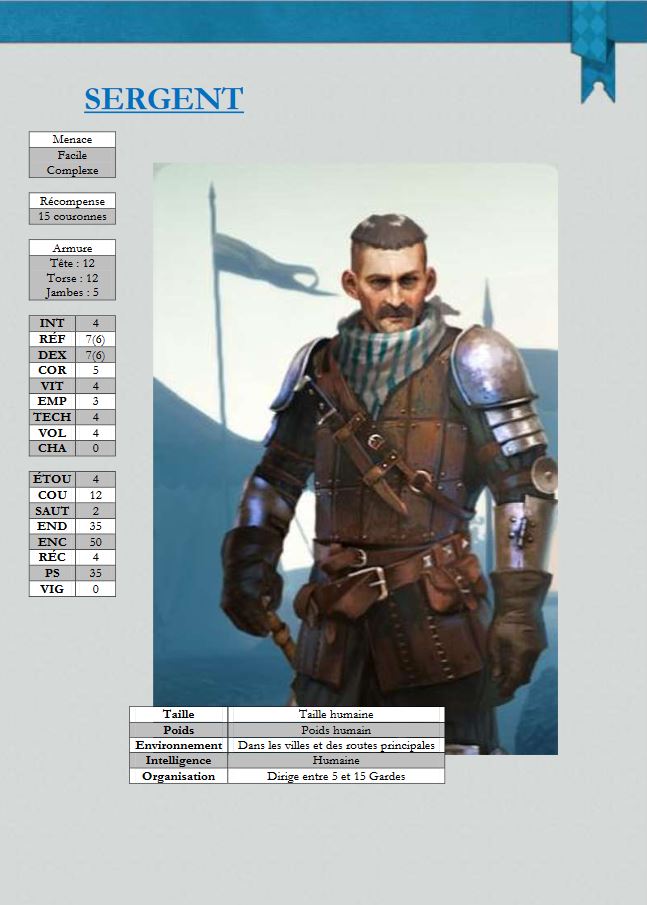Click the SERGENT title heading
Viewport: 647px width, 905px height.
(x=164, y=99)
